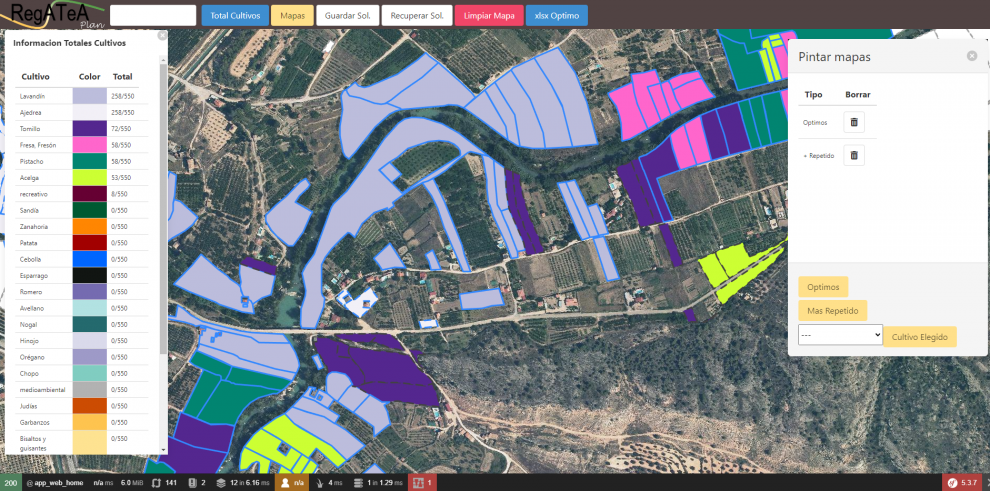Delete the + Repetido map entry
The image size is (990, 491).
pyautogui.click(x=853, y=155)
